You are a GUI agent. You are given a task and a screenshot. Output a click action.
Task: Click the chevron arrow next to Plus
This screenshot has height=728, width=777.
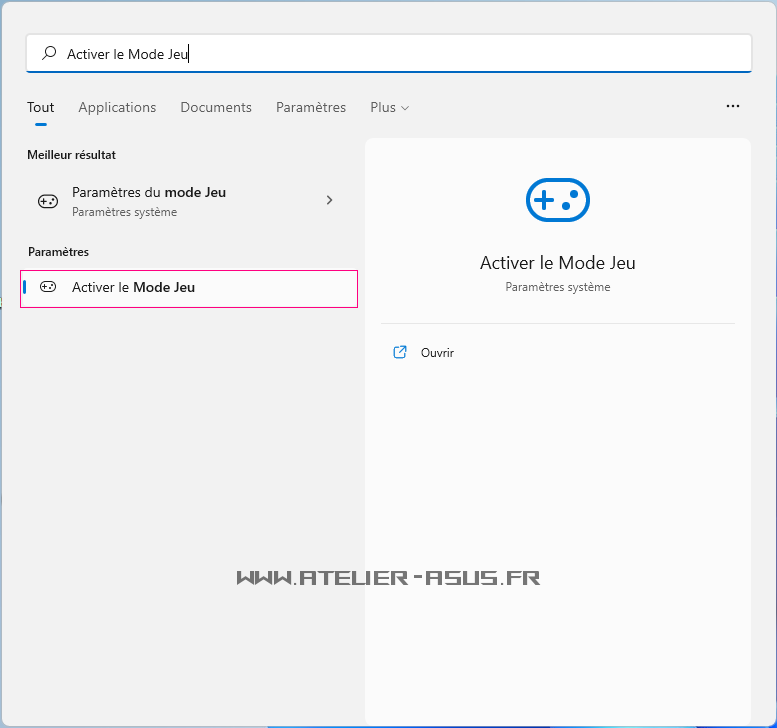[x=405, y=108]
